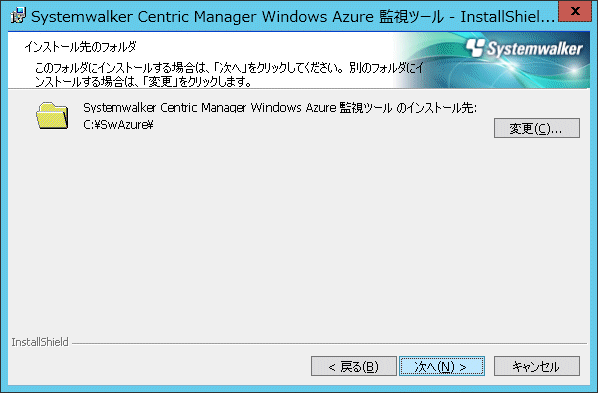Image resolution: width=598 pixels, height=393 pixels.
Task: Click the インストール先のフォルダ heading
Action: pos(80,47)
